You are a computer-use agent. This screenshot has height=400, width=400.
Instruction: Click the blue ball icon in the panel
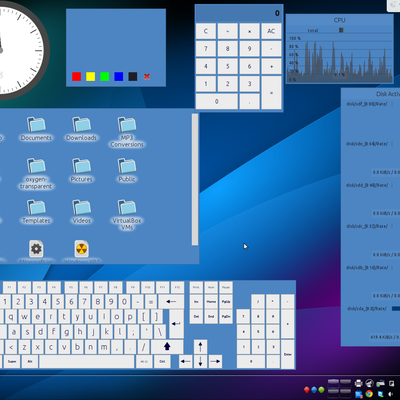click(x=314, y=390)
